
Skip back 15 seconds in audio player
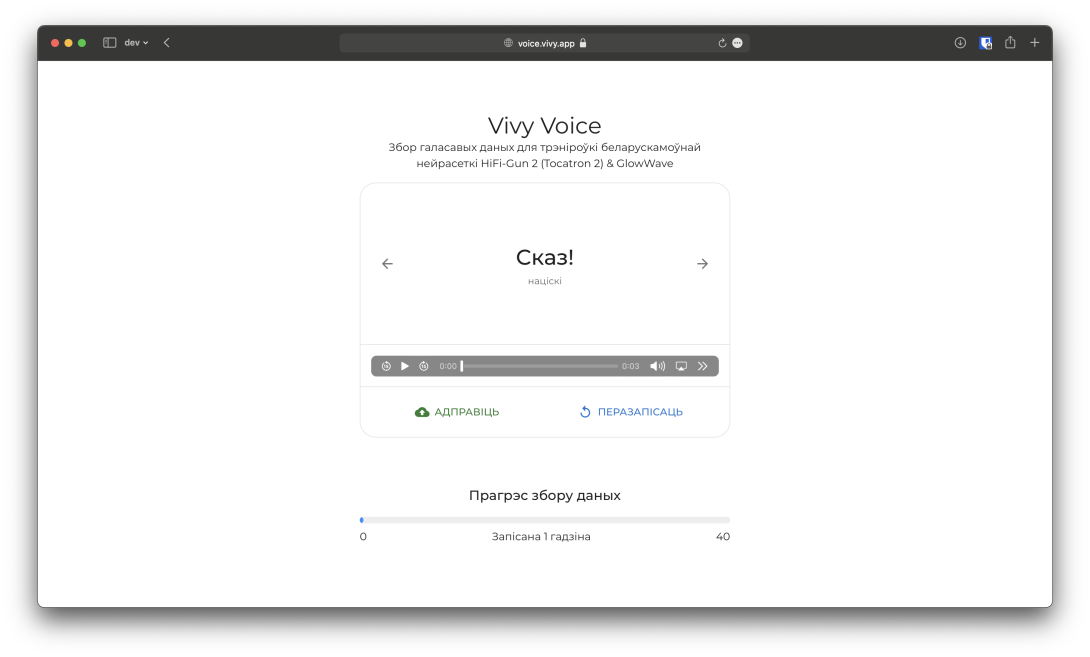click(x=387, y=366)
